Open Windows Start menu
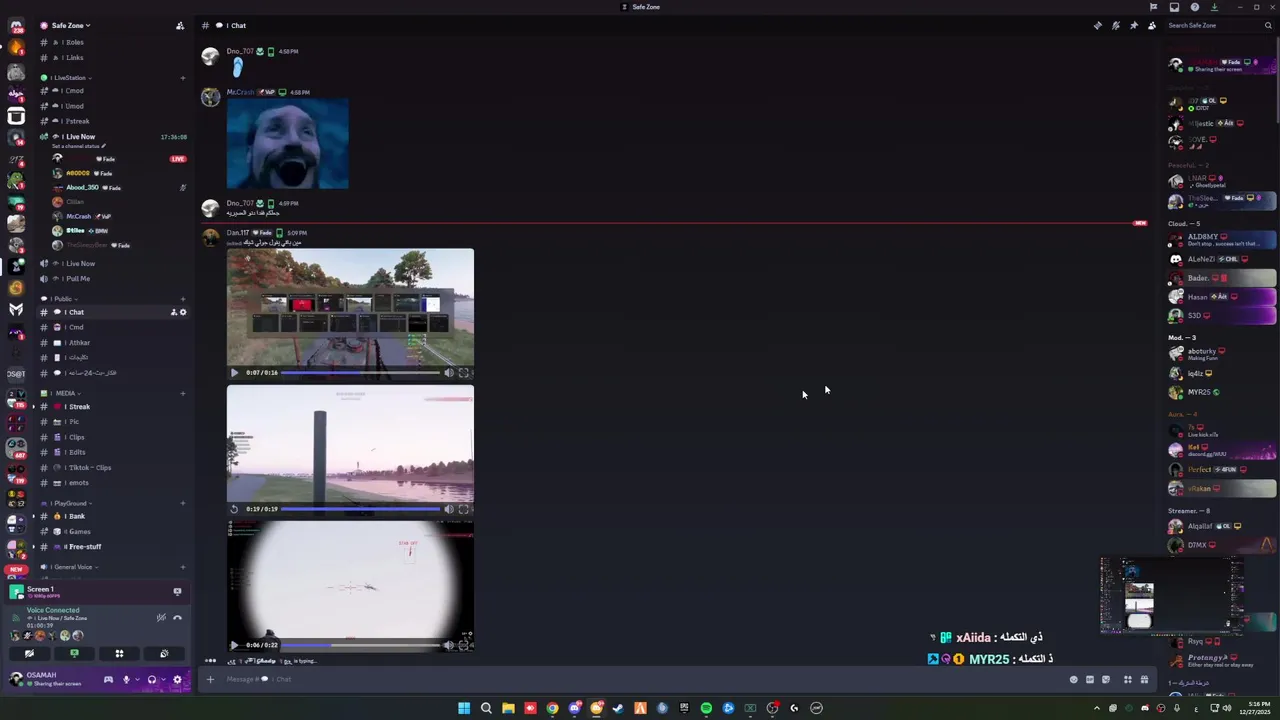 coord(464,708)
